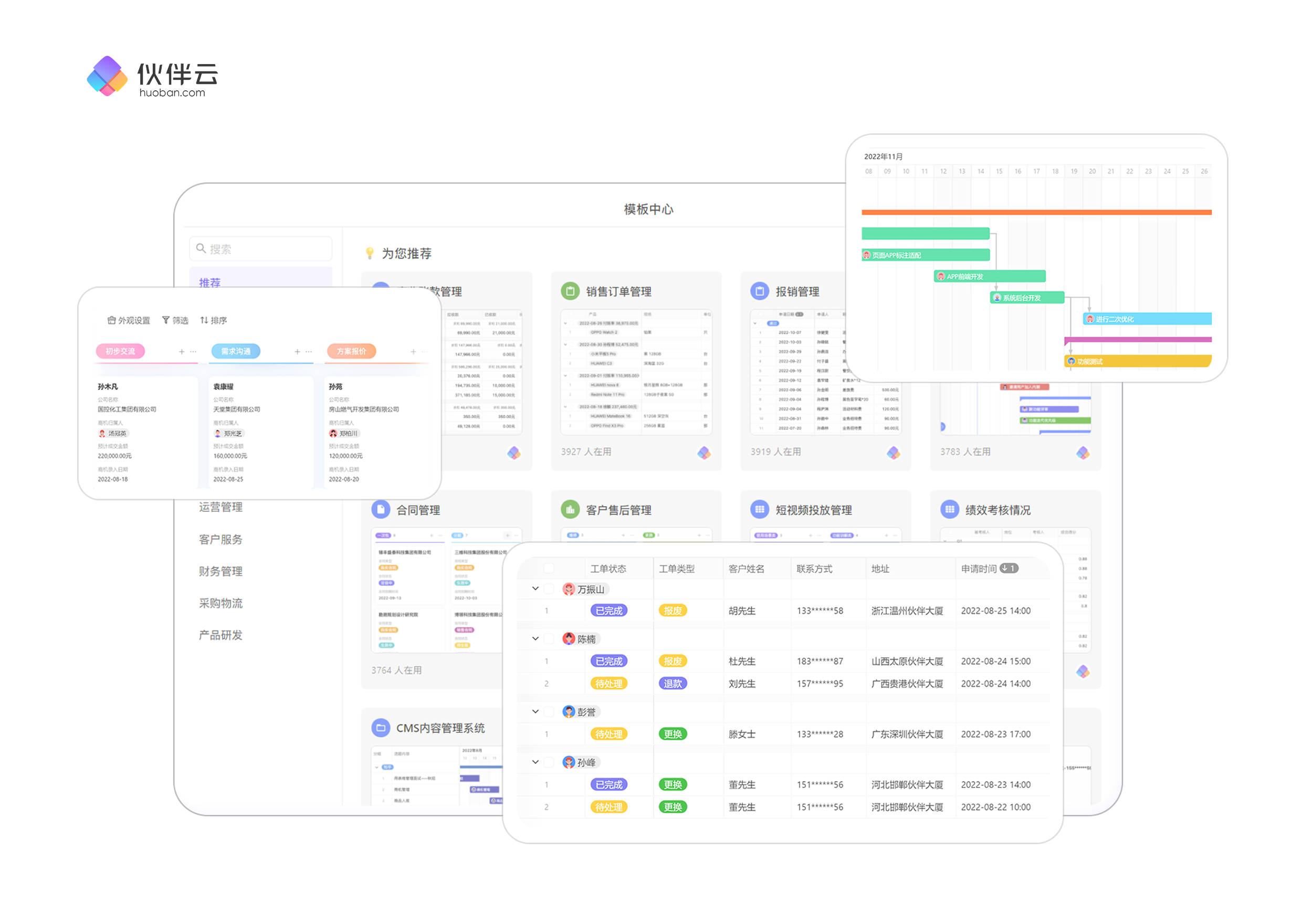Click the 排序 sort arrows icon
1302x924 pixels.
(204, 320)
